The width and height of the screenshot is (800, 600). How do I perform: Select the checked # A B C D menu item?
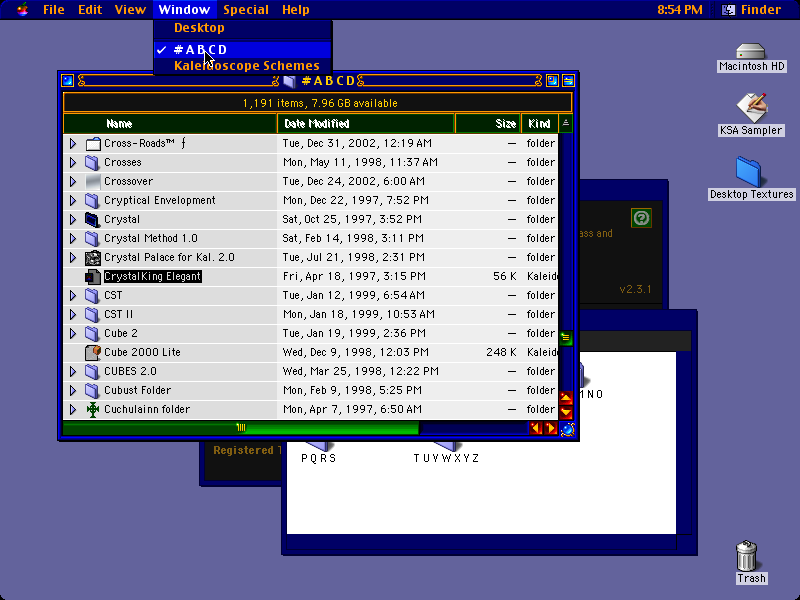tap(243, 49)
